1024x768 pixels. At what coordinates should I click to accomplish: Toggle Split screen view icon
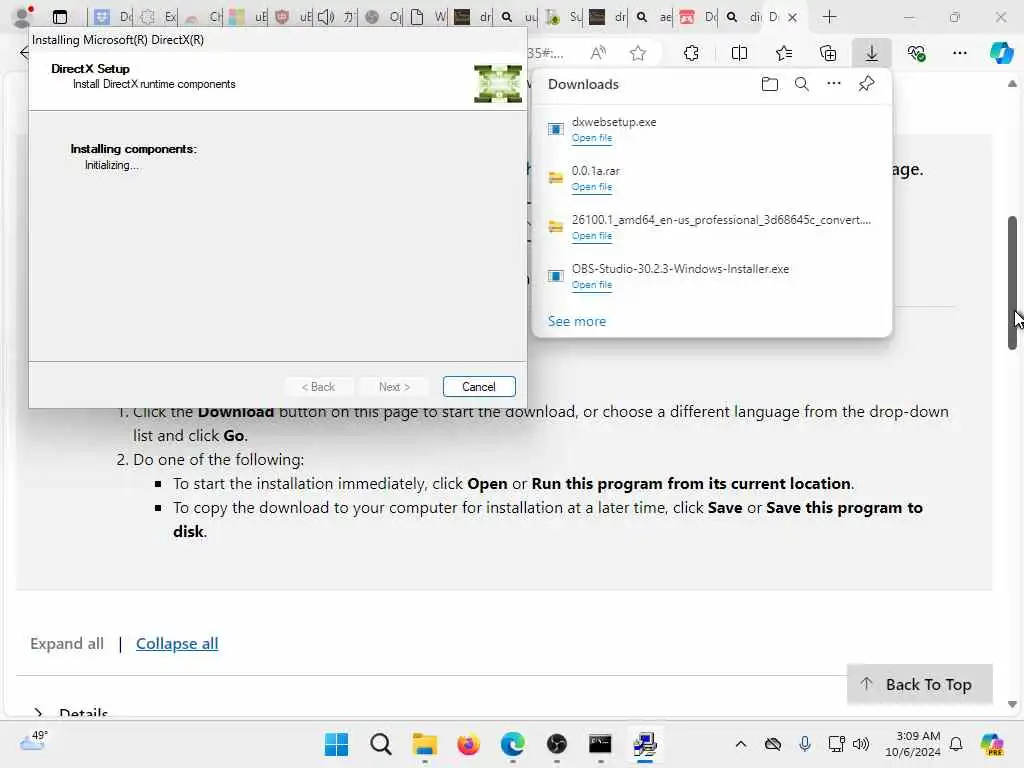coord(739,53)
